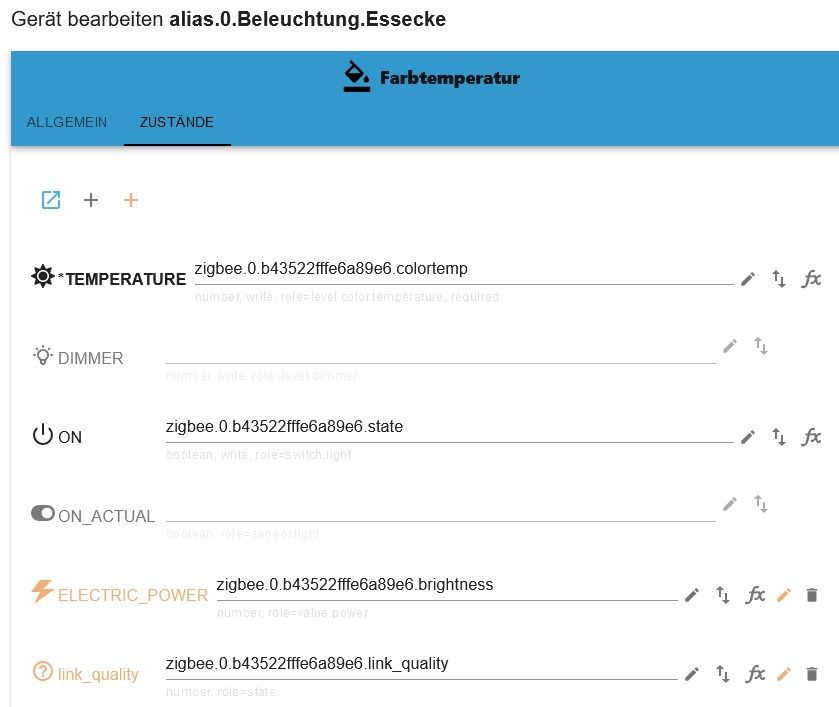Delete the ELECTRIC_POWER state with the trash icon
839x707 pixels.
point(812,595)
